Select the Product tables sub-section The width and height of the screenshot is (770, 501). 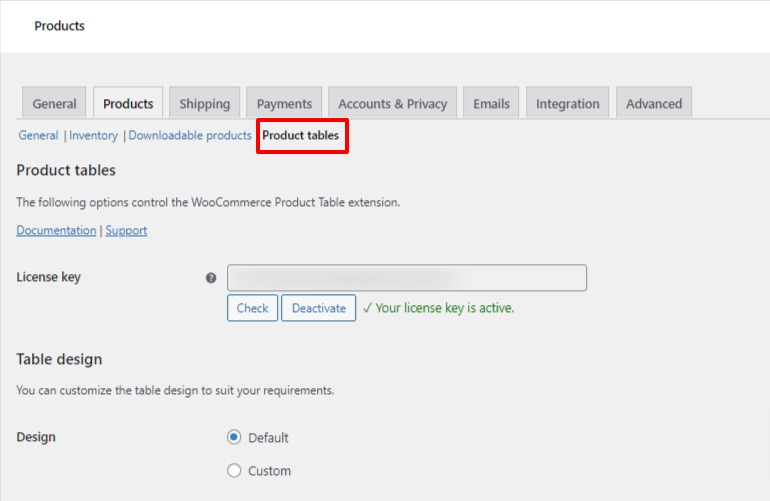301,135
